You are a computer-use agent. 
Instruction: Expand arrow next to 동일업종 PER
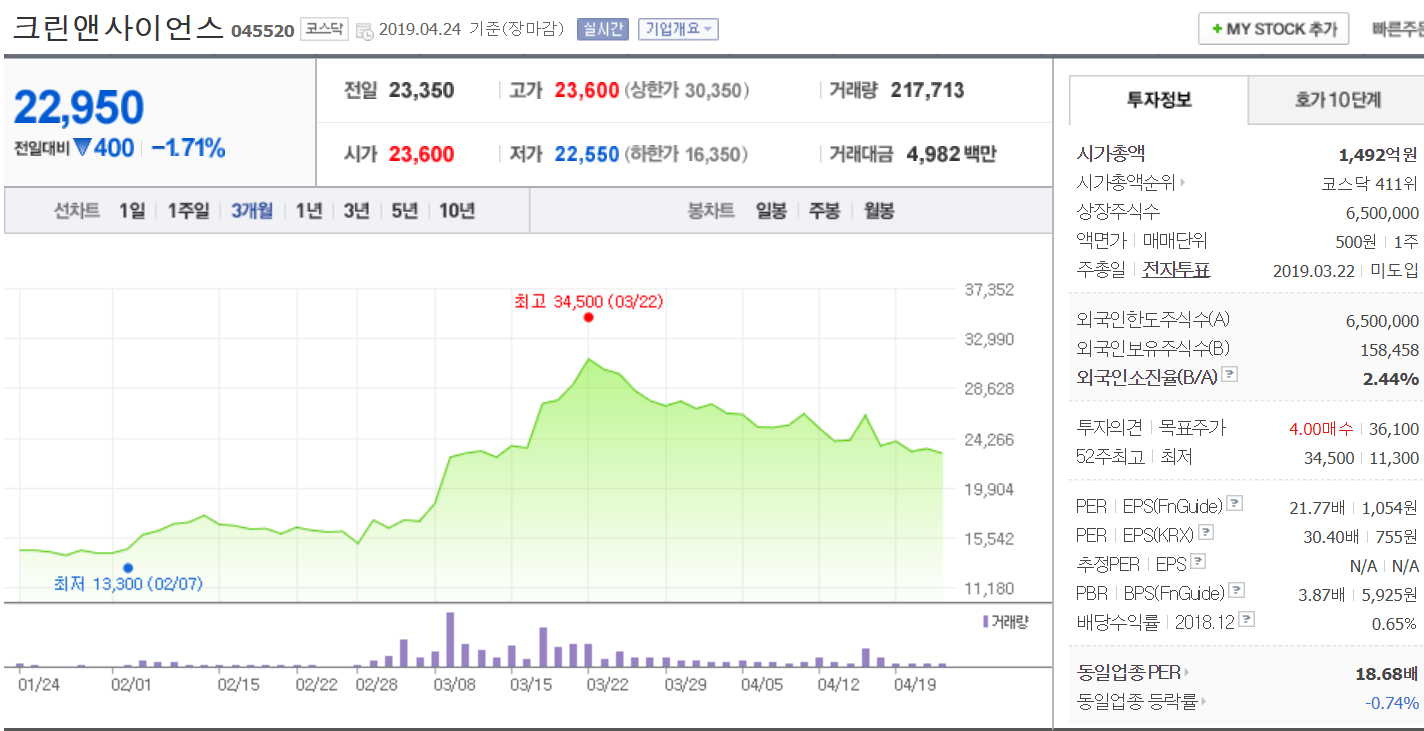1187,673
